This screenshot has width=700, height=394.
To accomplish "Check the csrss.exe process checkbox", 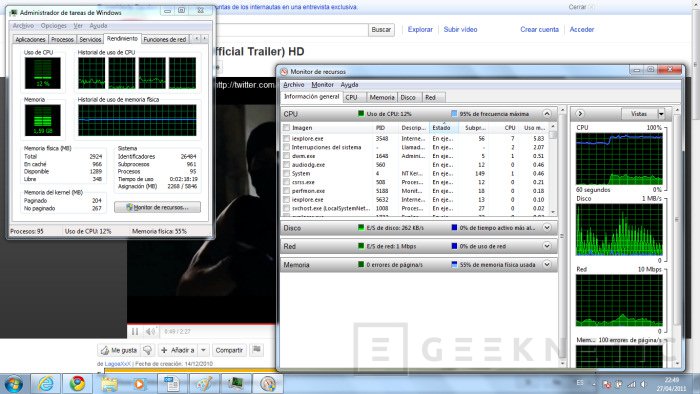I will pyautogui.click(x=286, y=182).
